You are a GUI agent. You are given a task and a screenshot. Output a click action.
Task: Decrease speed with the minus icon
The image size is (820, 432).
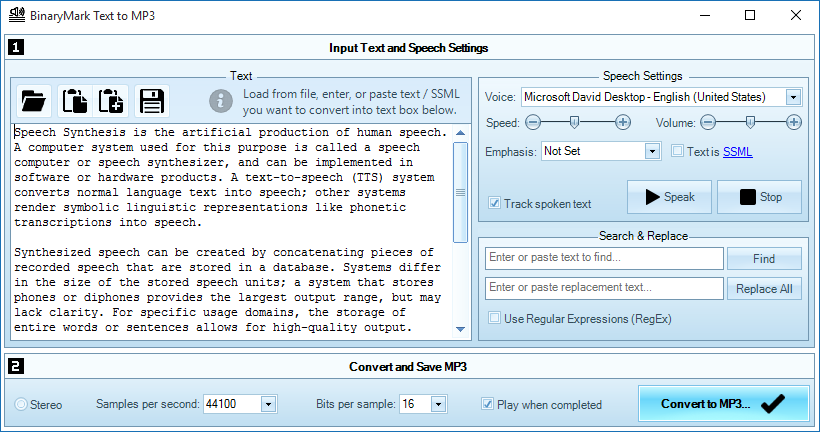(533, 122)
